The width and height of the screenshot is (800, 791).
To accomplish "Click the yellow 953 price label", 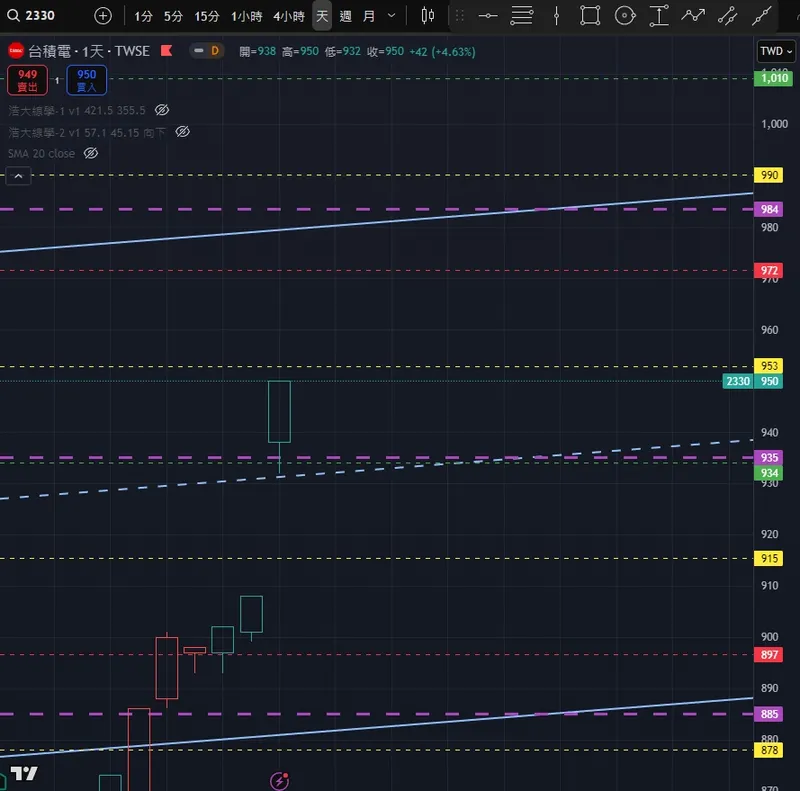I will pos(768,366).
